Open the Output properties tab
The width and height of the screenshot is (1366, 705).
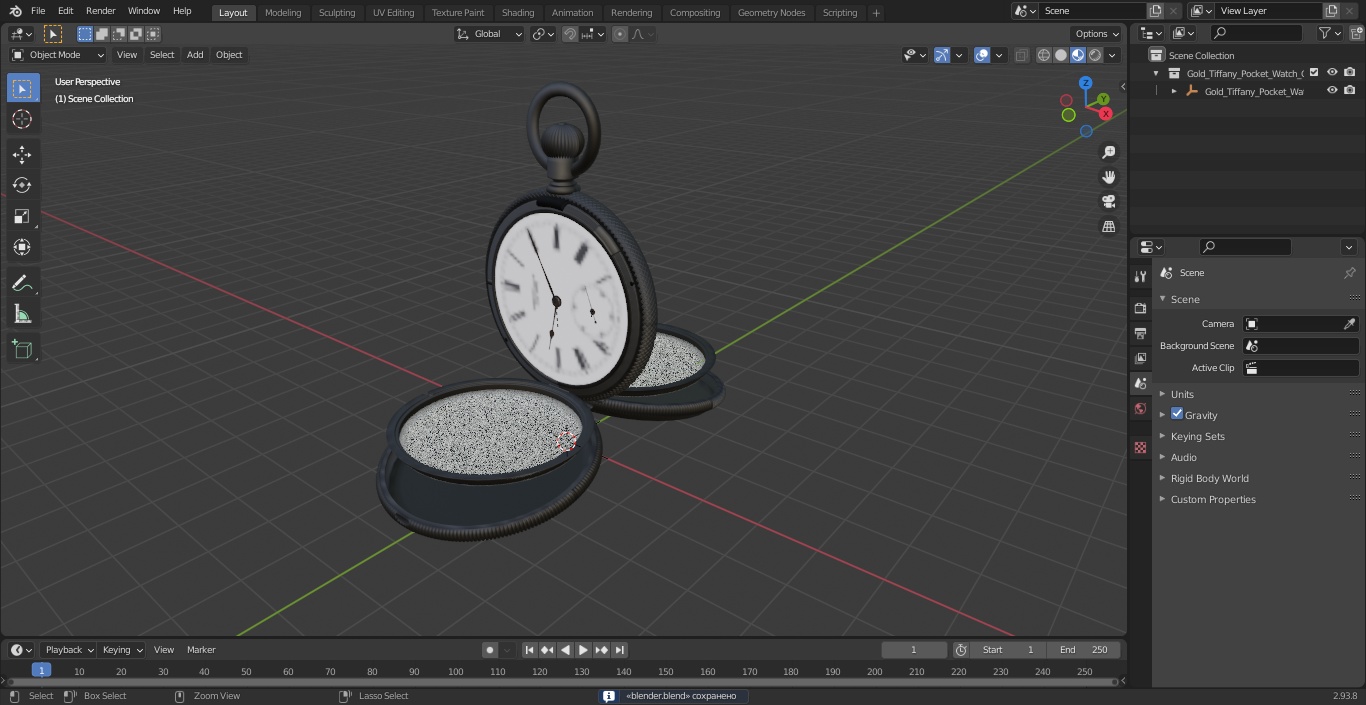(x=1140, y=333)
